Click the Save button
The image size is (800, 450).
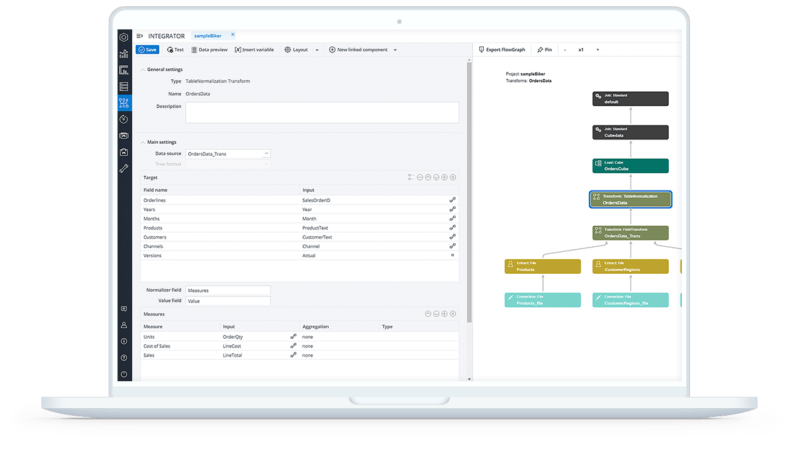click(147, 49)
